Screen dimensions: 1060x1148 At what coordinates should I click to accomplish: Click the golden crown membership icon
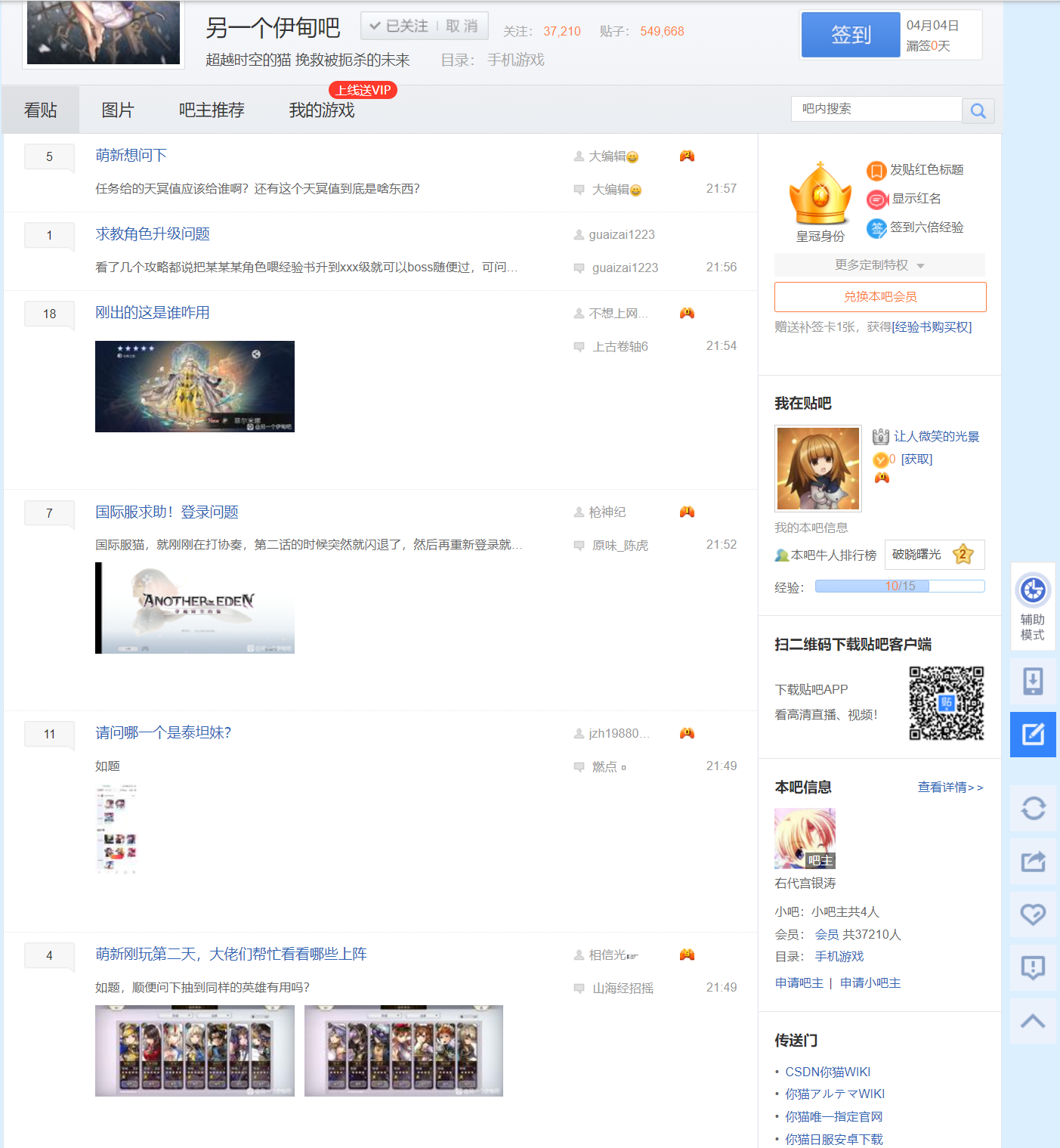(820, 193)
